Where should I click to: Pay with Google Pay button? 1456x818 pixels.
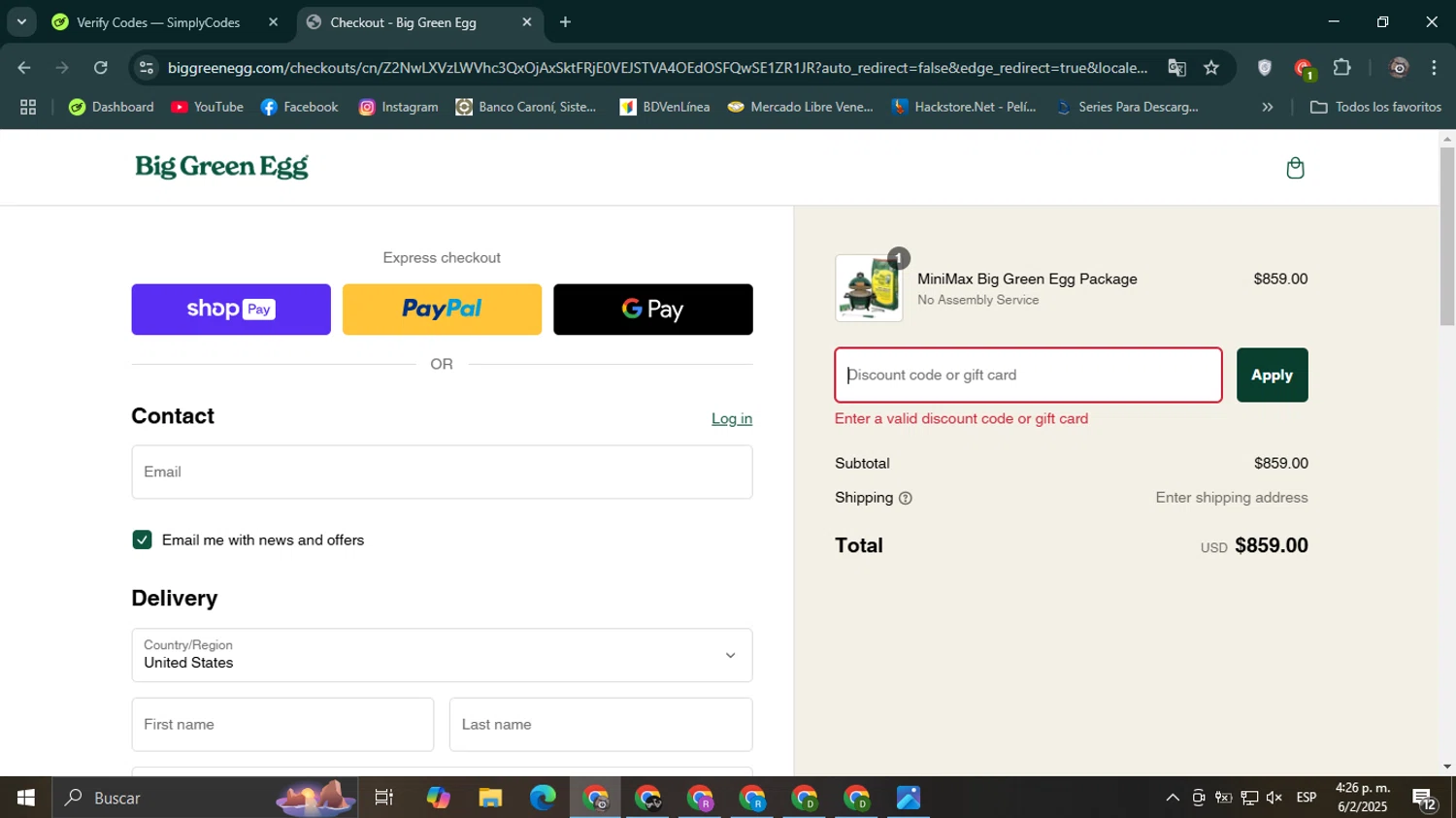(653, 310)
